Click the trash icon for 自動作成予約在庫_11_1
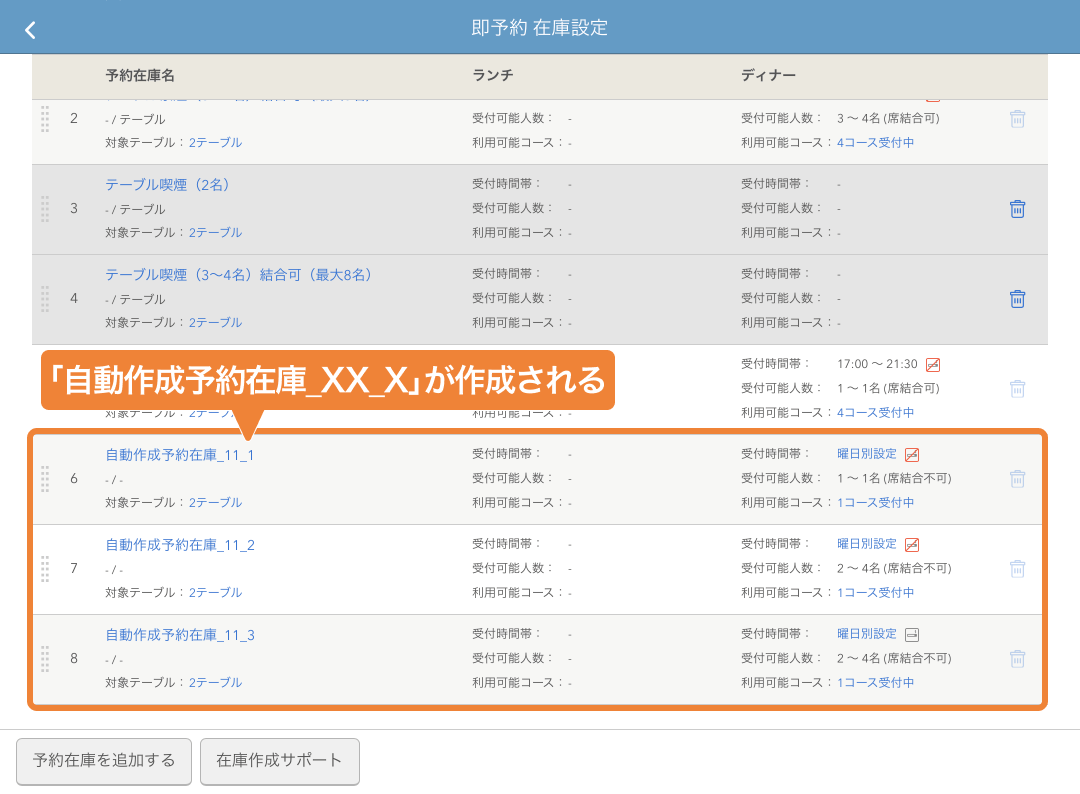The height and width of the screenshot is (794, 1080). point(1017,478)
